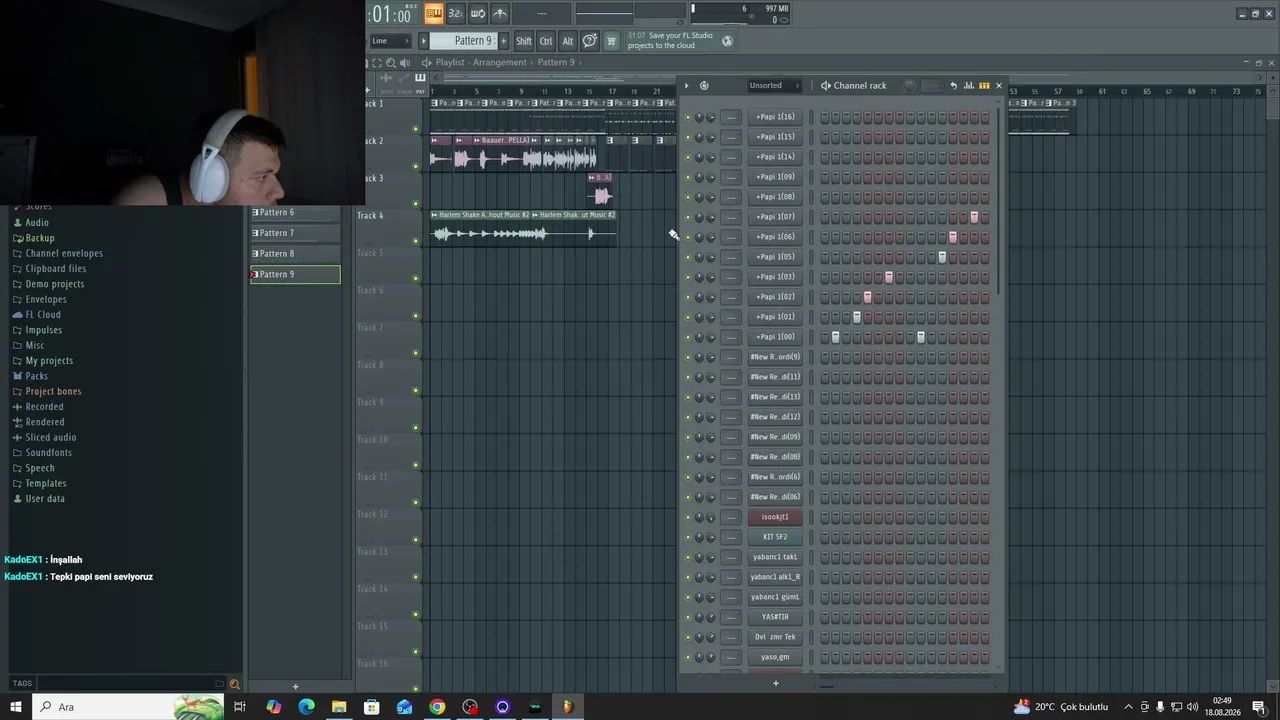Viewport: 1280px width, 720px height.
Task: Click the first Harlem Shake clip on Track 4
Action: coord(481,229)
